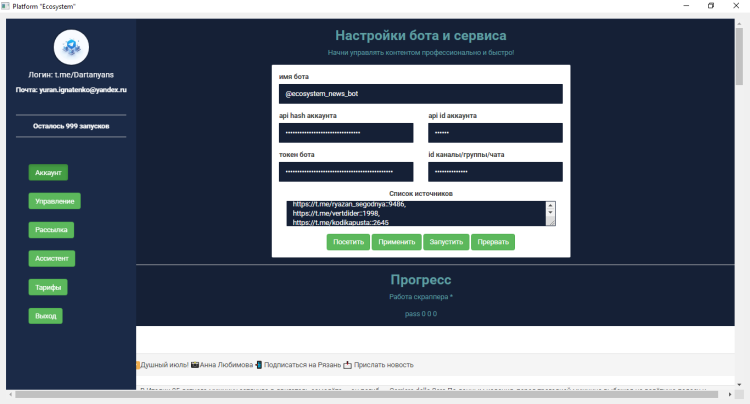Focus the api hash аккаунта field
This screenshot has width=750, height=404.
(x=346, y=133)
